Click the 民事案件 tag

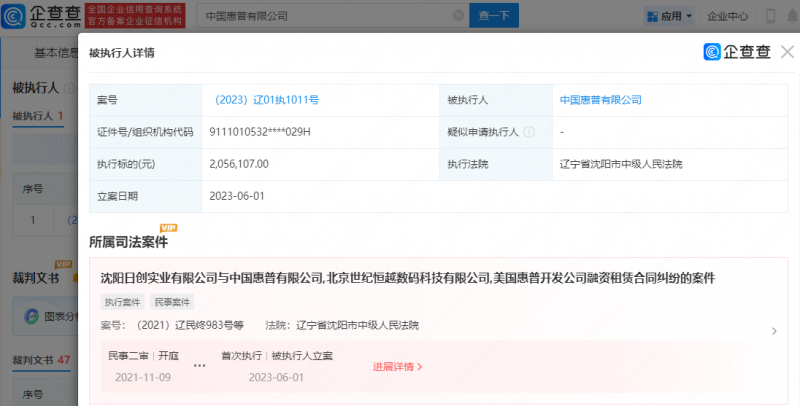point(172,302)
